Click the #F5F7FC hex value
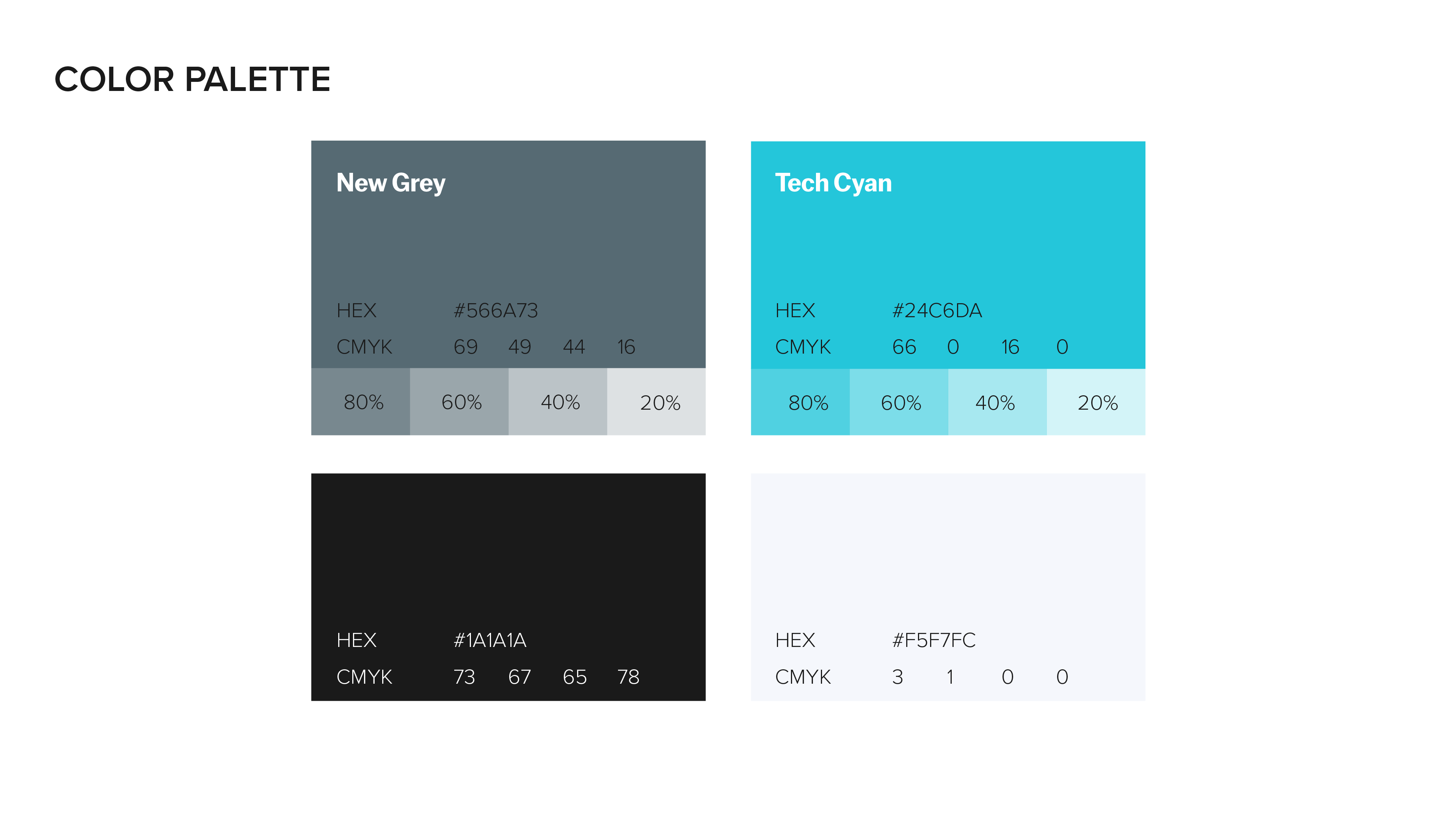Viewport: 1456px width, 819px height. tap(933, 640)
